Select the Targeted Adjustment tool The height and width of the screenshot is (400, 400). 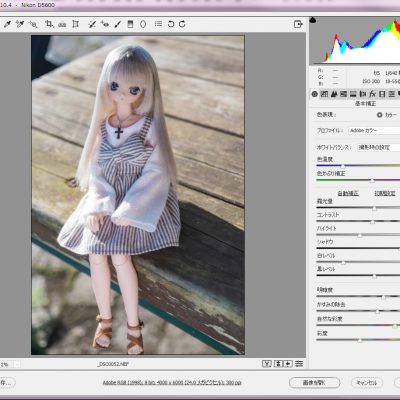[x=33, y=24]
